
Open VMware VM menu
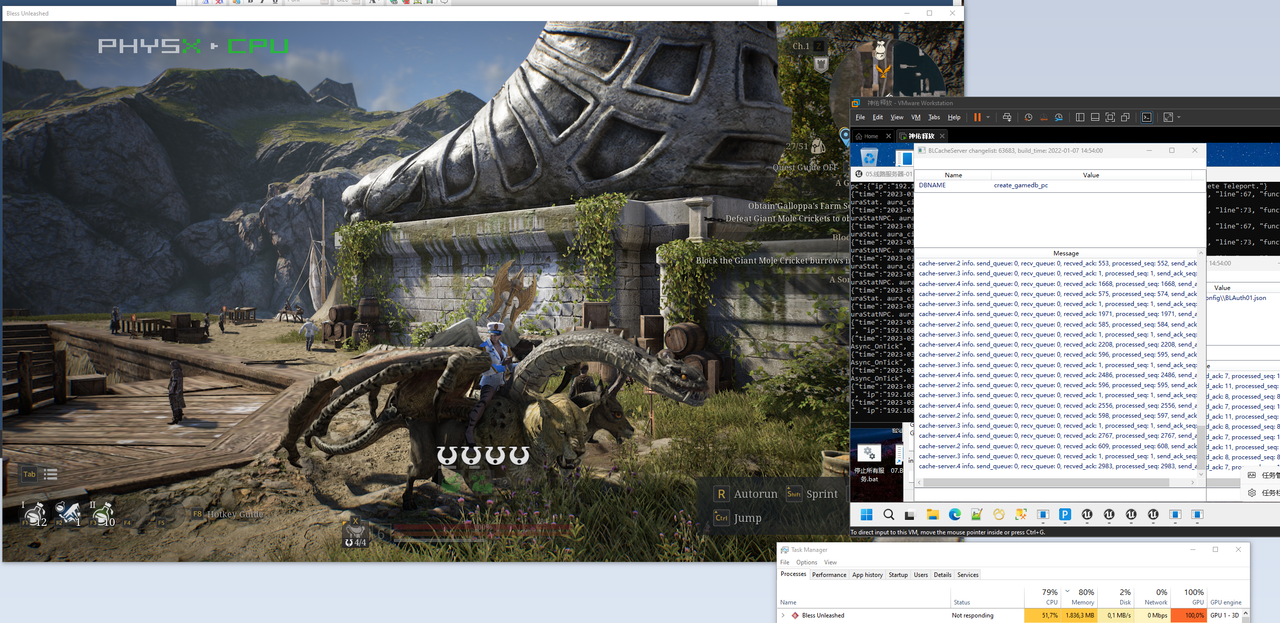click(x=916, y=117)
